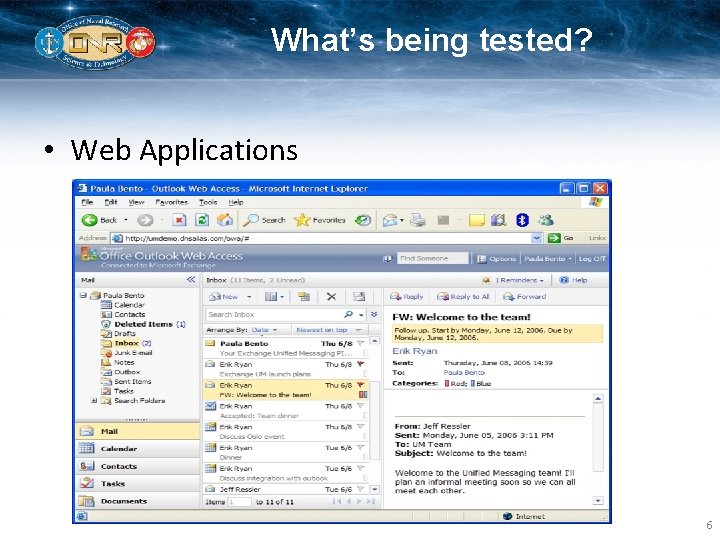Click the reading pane scrollbar down arrow

click(598, 501)
